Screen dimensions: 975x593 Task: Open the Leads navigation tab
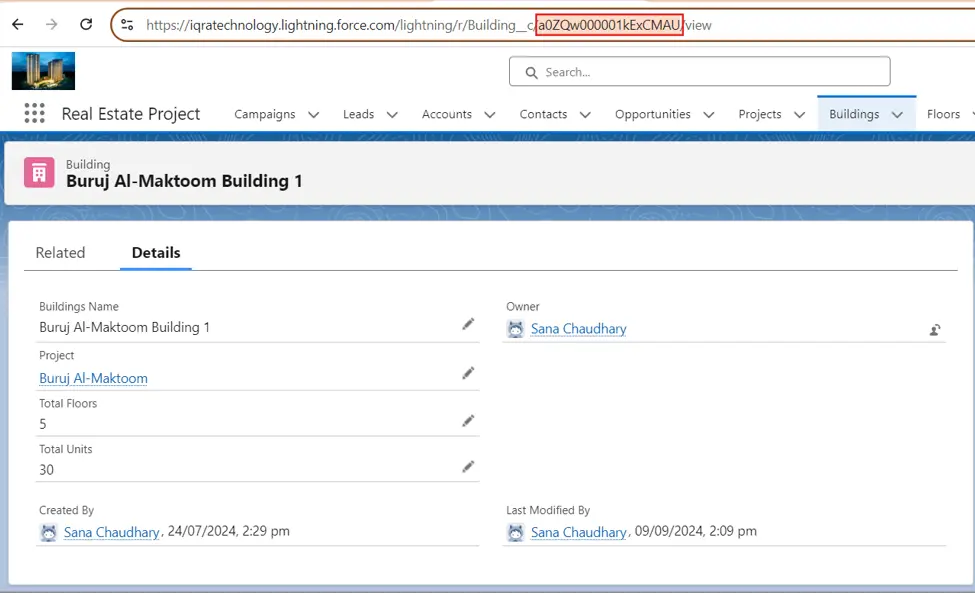tap(359, 114)
